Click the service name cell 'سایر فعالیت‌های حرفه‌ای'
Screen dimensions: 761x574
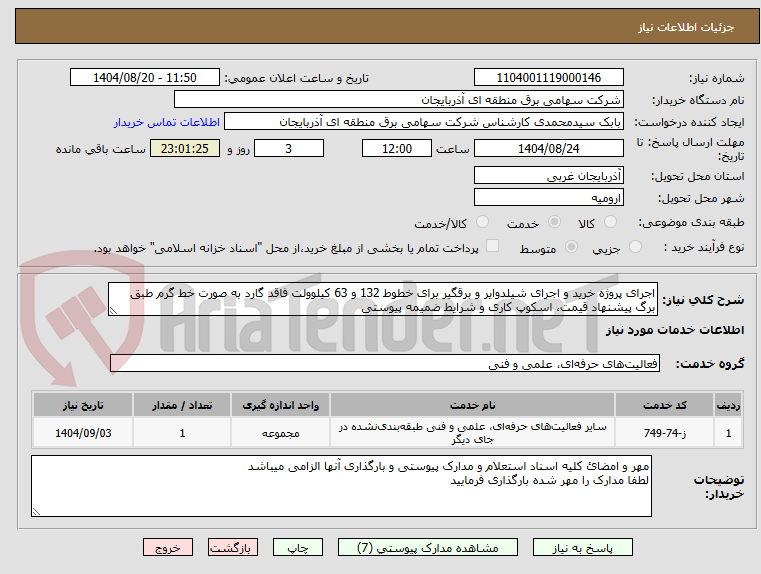(x=472, y=432)
